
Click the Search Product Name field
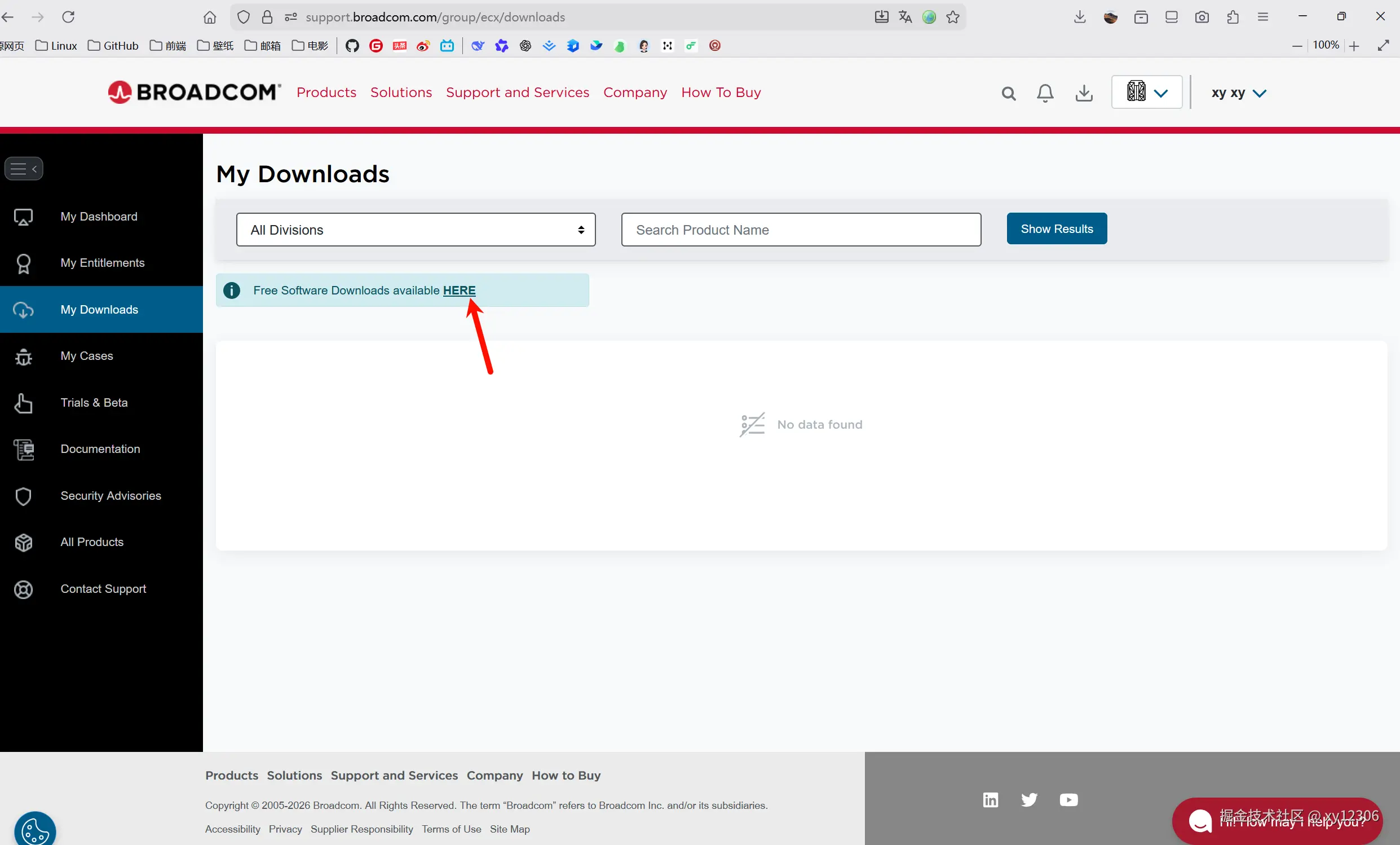(x=801, y=230)
